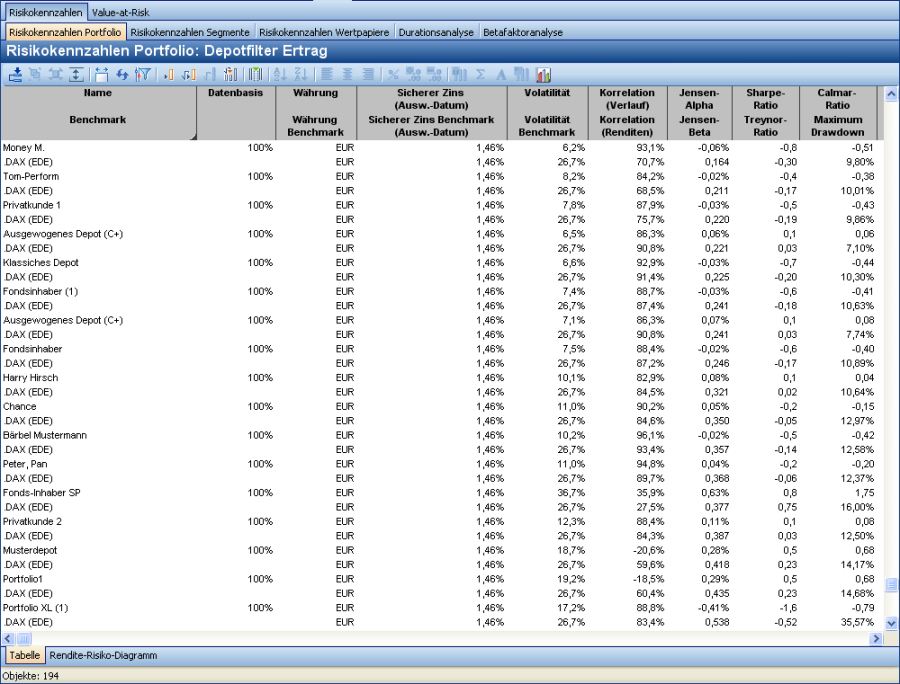Click the export table icon in toolbar
This screenshot has height=684, width=900.
15,74
